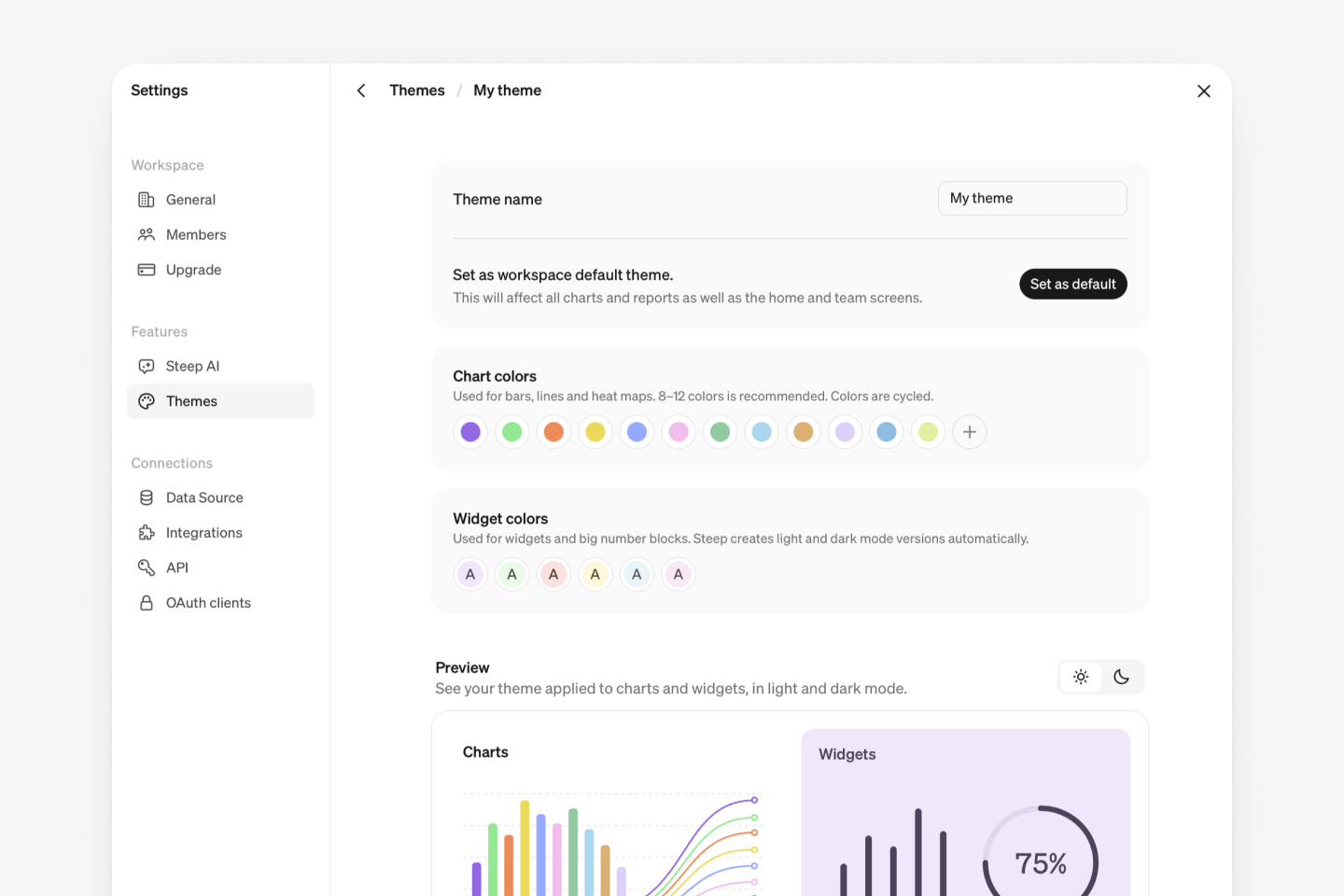The image size is (1344, 896).
Task: Select the purple chart color
Action: pos(470,432)
